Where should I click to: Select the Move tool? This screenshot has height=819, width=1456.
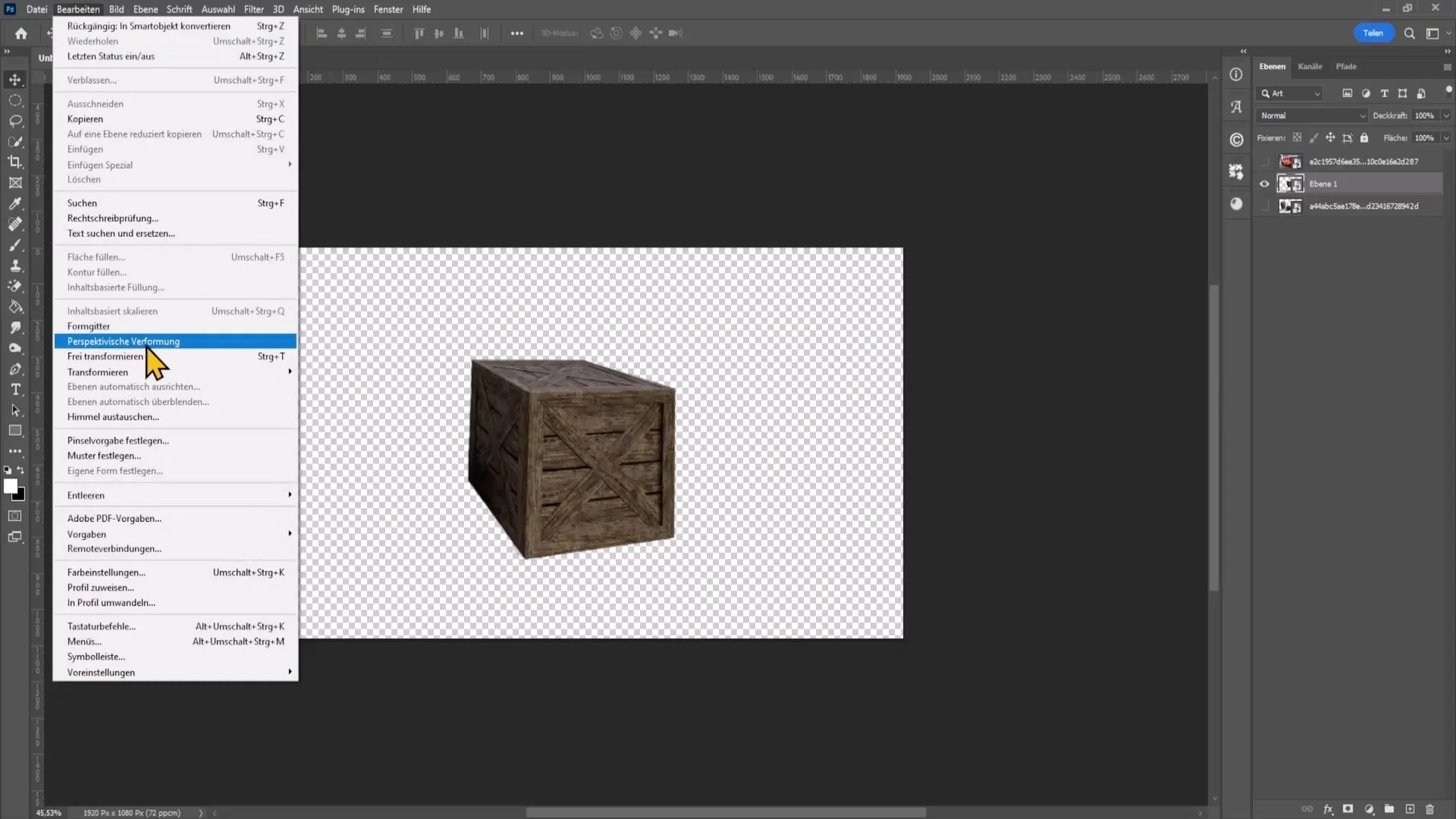[x=15, y=80]
